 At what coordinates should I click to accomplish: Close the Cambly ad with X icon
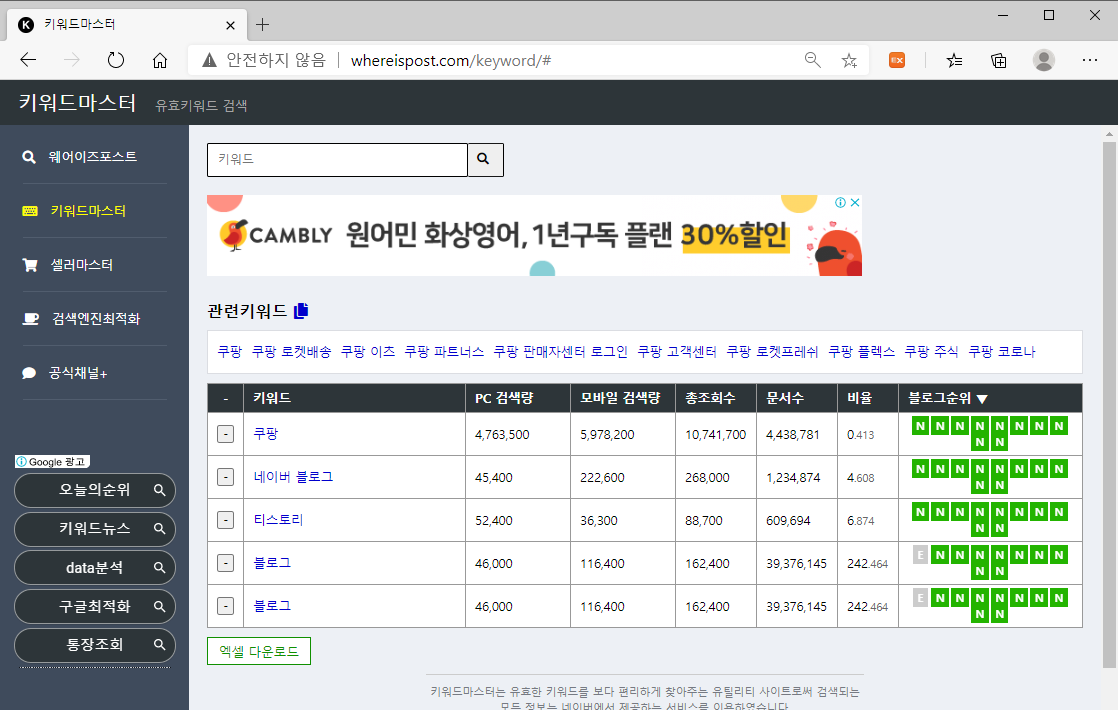[855, 202]
